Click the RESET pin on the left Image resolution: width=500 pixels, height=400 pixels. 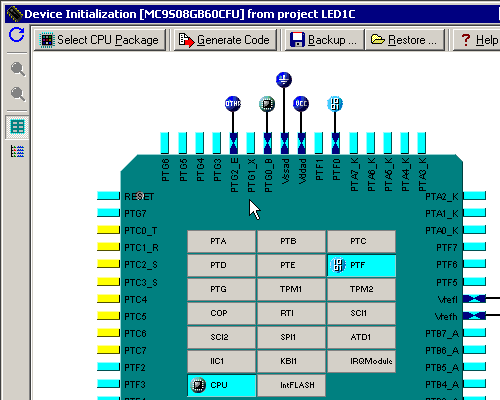click(x=108, y=196)
